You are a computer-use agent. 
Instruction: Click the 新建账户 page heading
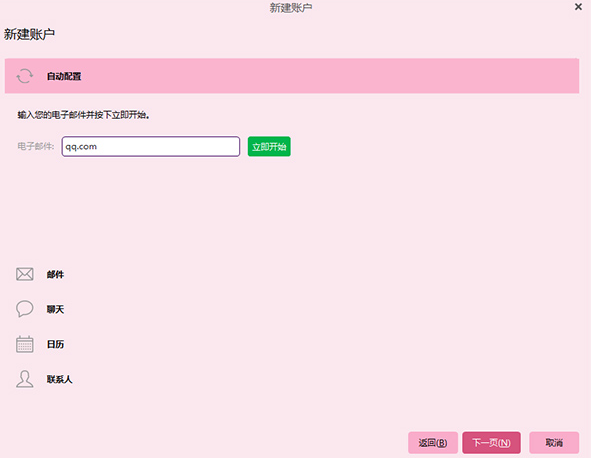[29, 34]
